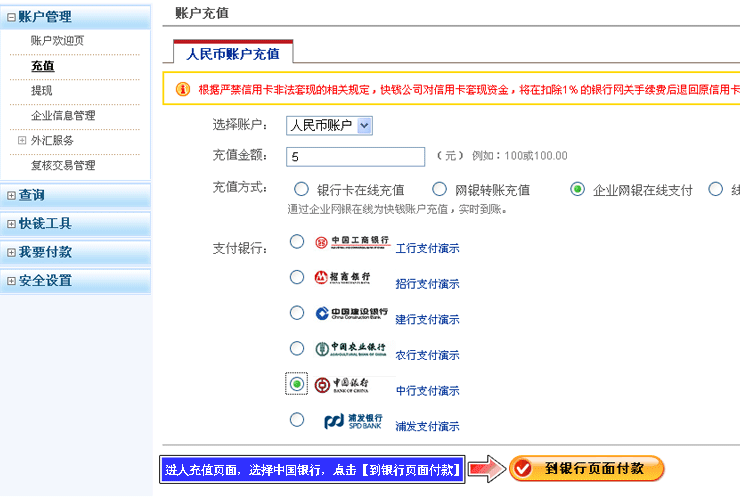This screenshot has height=500, width=740.
Task: Open the 建行支付演示 link
Action: (x=427, y=319)
